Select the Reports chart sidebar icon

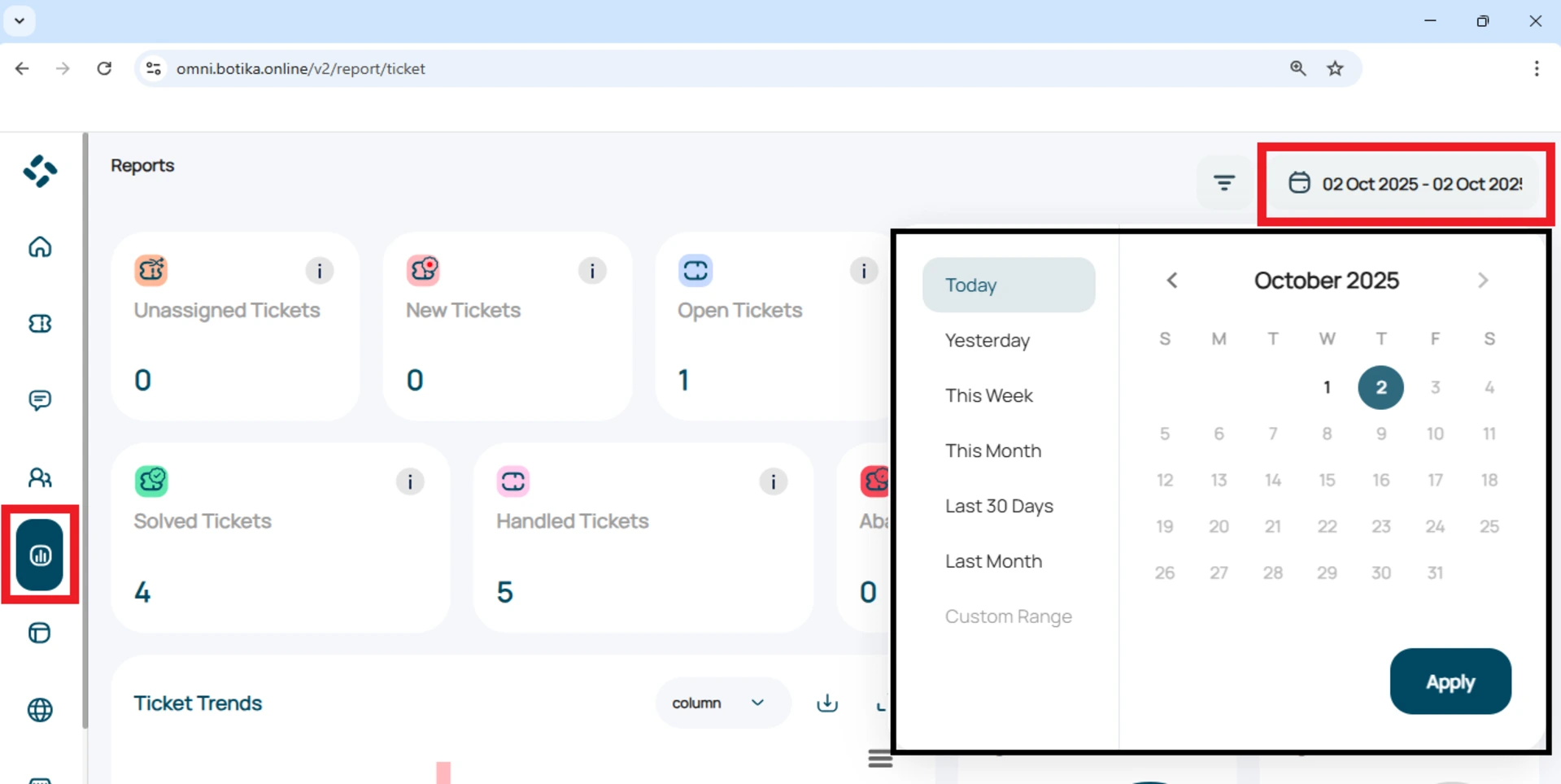point(40,555)
